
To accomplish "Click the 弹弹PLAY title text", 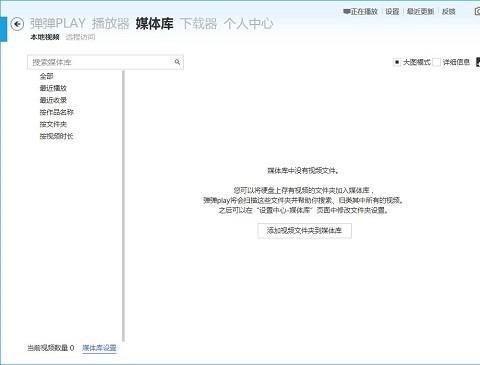I will pyautogui.click(x=58, y=24).
